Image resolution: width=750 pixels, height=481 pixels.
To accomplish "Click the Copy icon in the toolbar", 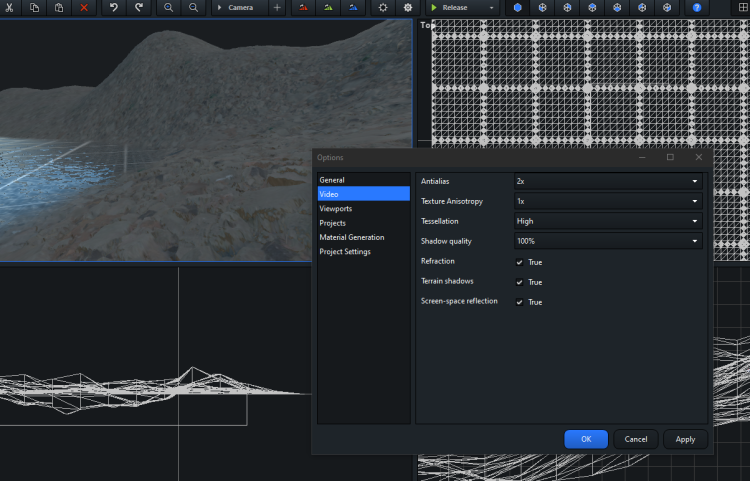I will tap(34, 7).
